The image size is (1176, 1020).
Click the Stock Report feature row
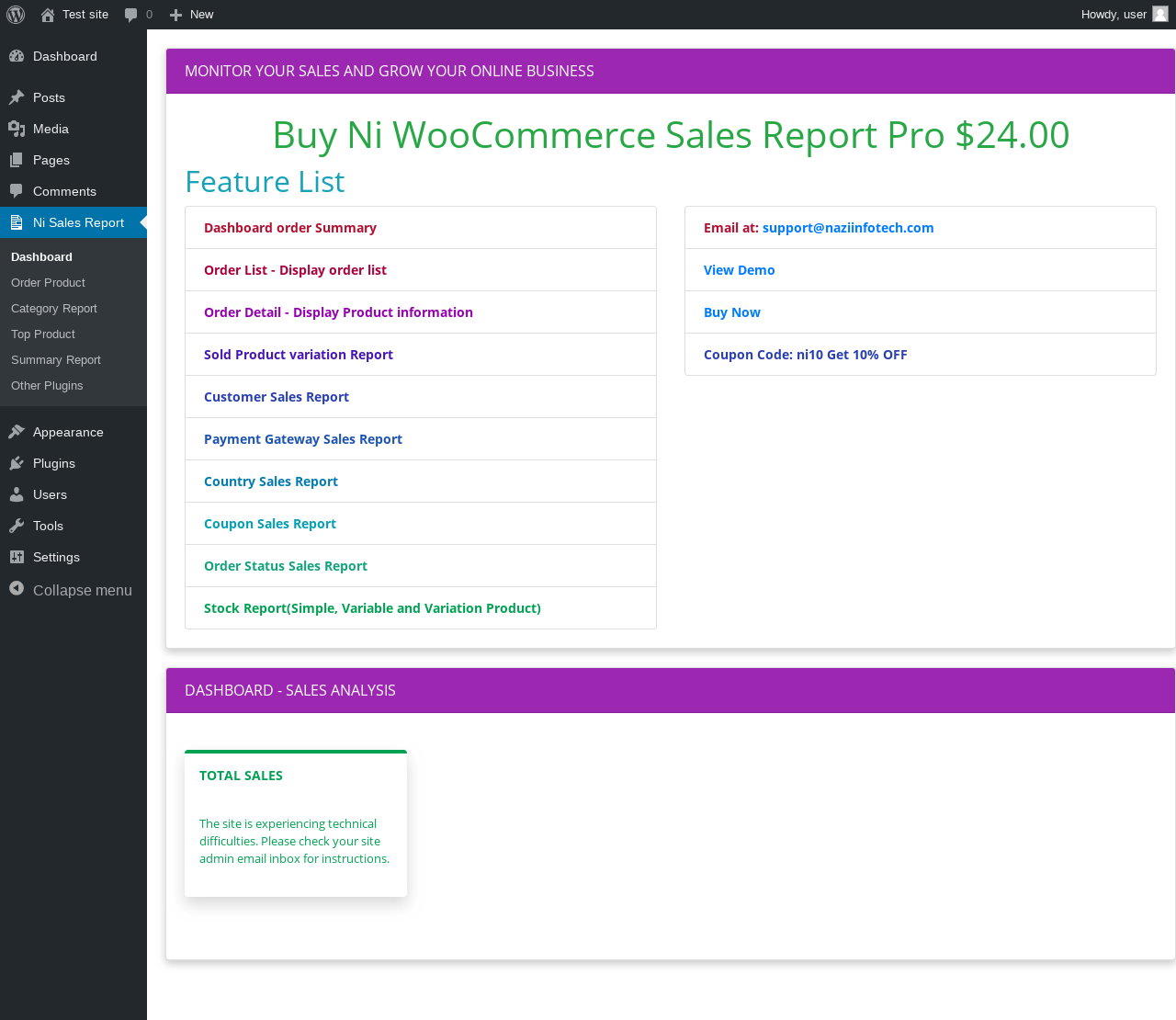point(421,608)
